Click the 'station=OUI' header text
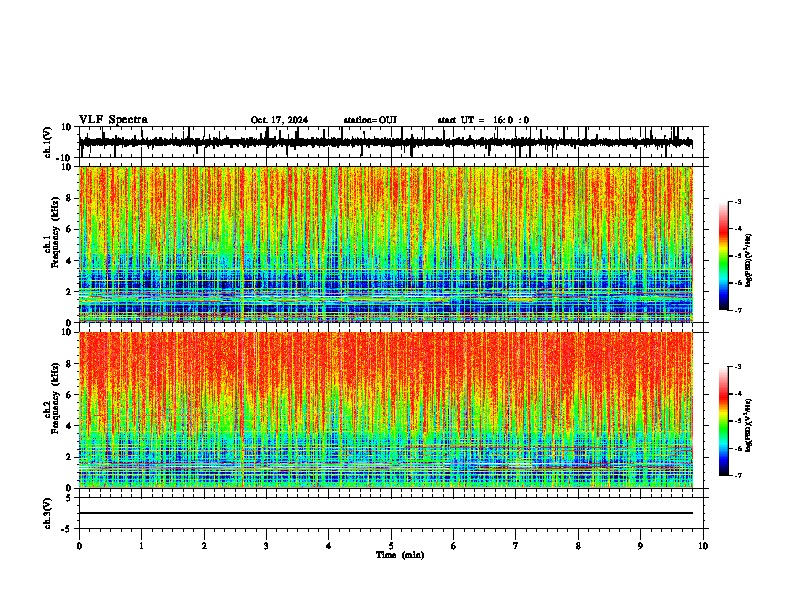This screenshot has height=612, width=792. 370,120
